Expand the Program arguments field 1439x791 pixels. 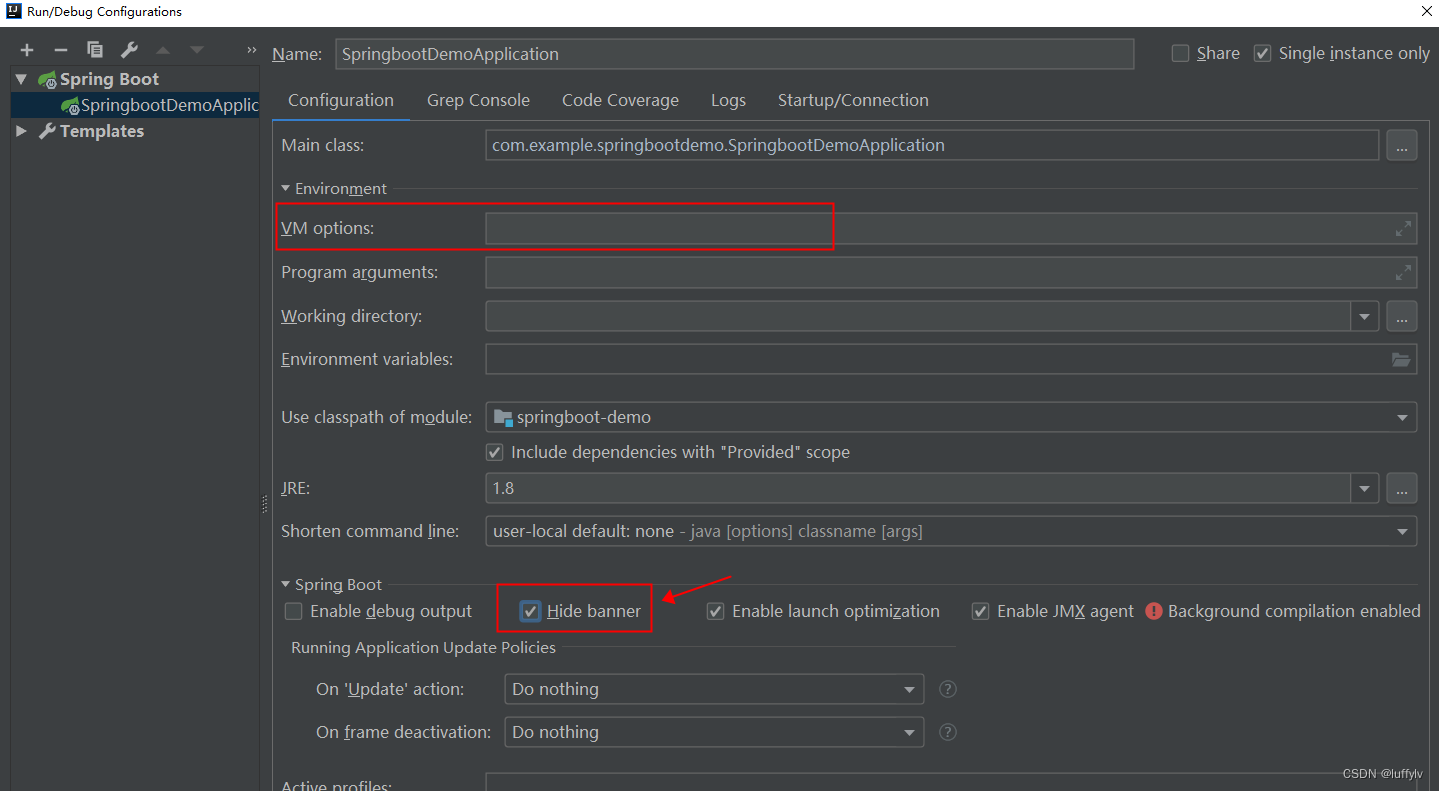tap(1403, 272)
